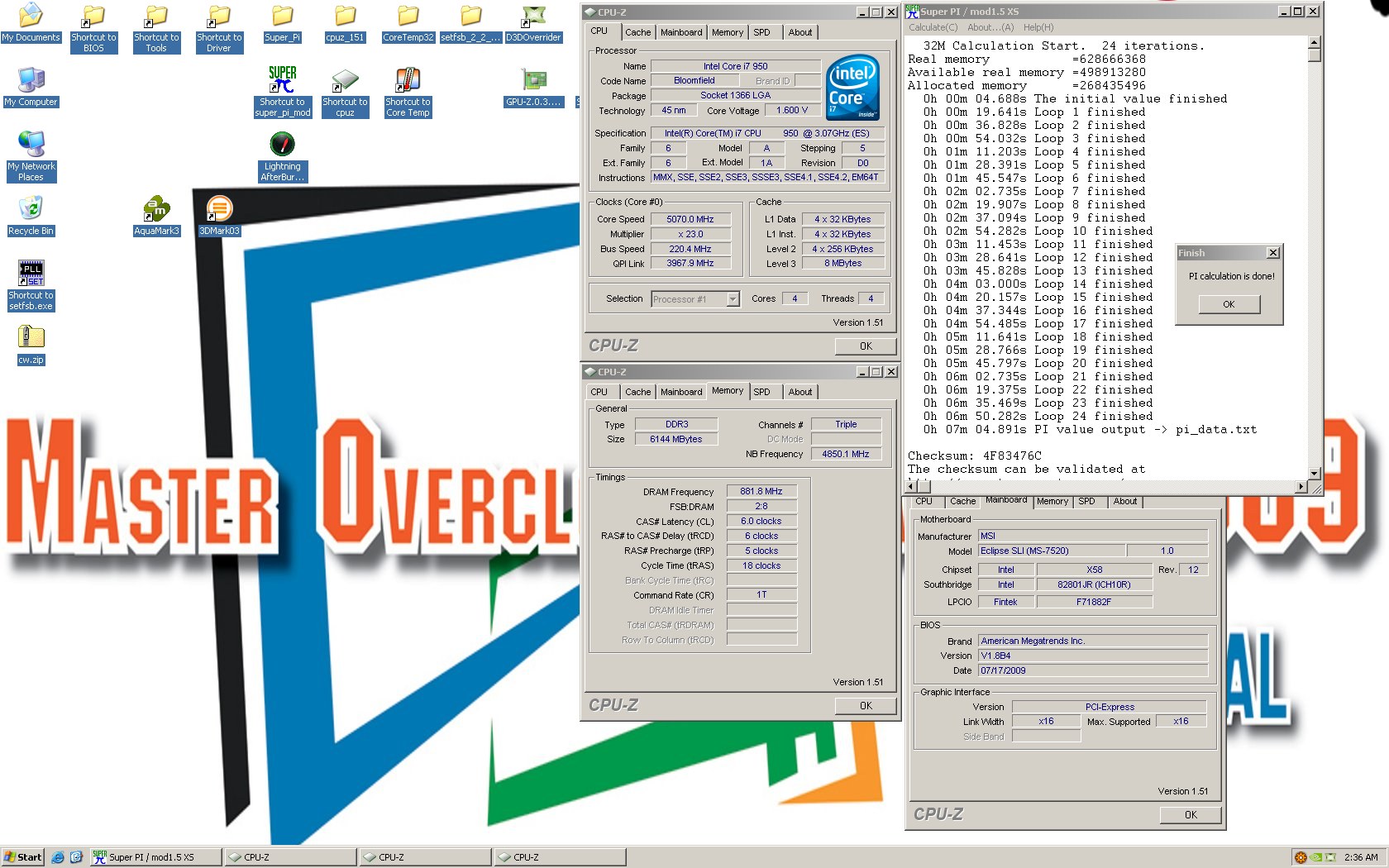Viewport: 1389px width, 868px height.
Task: Launch the D3DOverrider desktop icon
Action: tap(533, 23)
